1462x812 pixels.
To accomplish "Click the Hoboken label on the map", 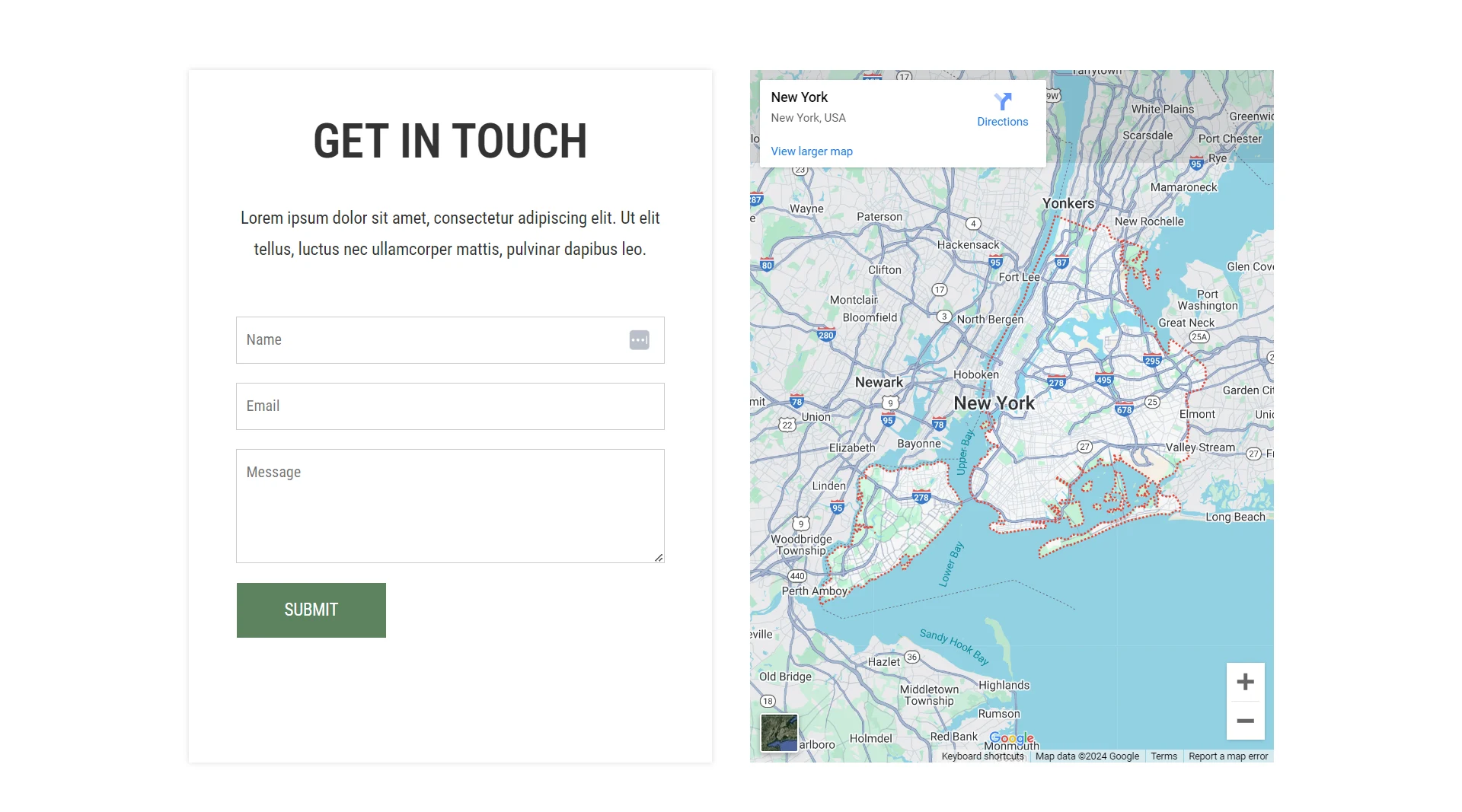I will (x=976, y=374).
